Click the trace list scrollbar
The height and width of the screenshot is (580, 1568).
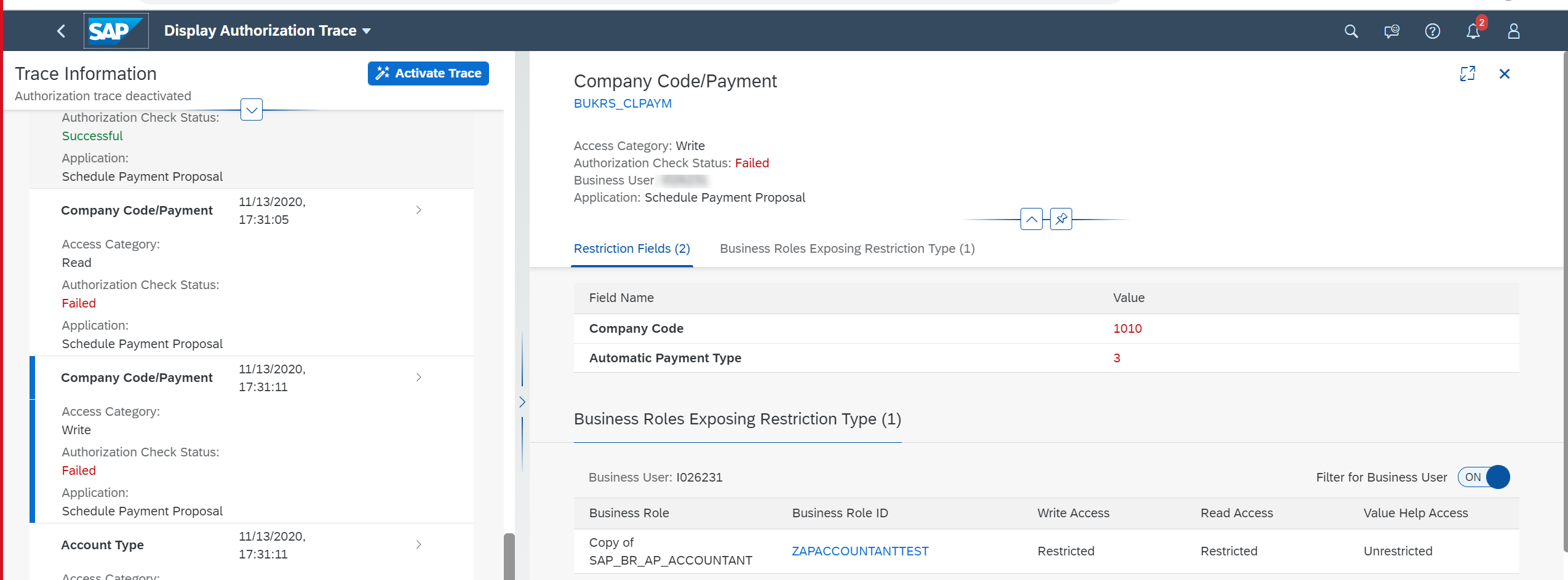[509, 557]
